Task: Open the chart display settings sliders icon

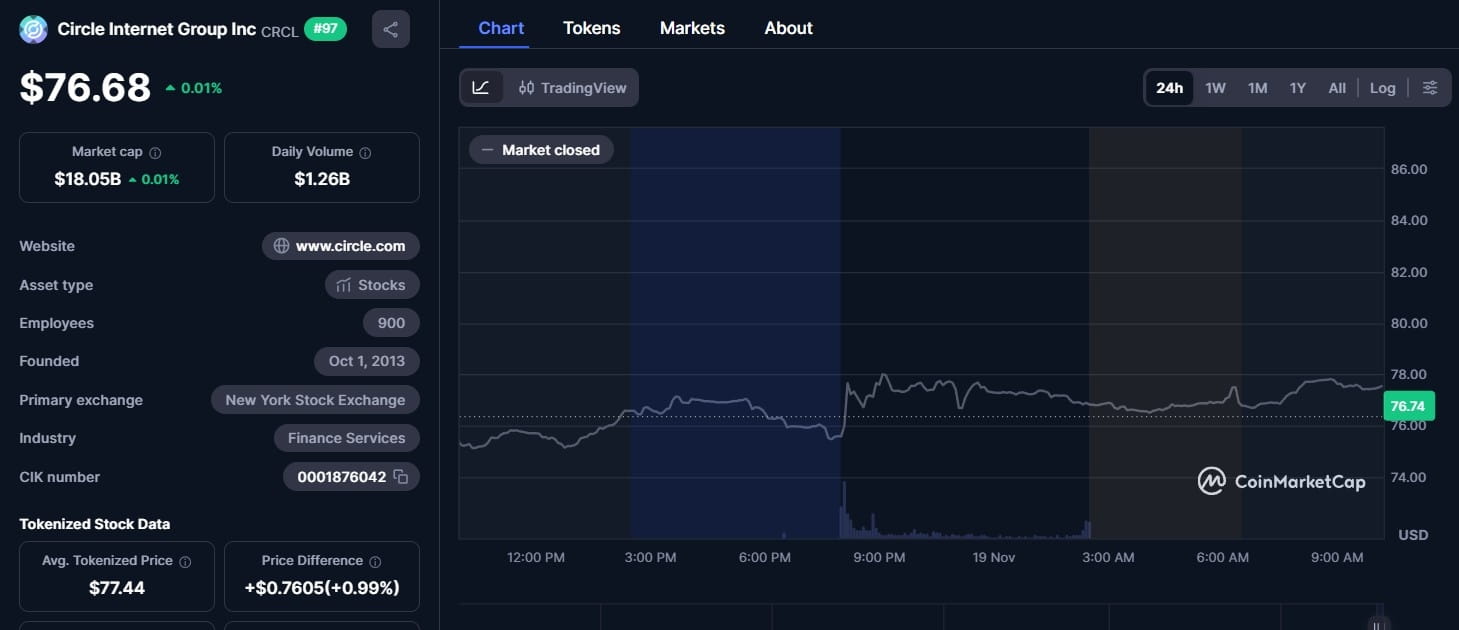Action: click(x=1430, y=87)
